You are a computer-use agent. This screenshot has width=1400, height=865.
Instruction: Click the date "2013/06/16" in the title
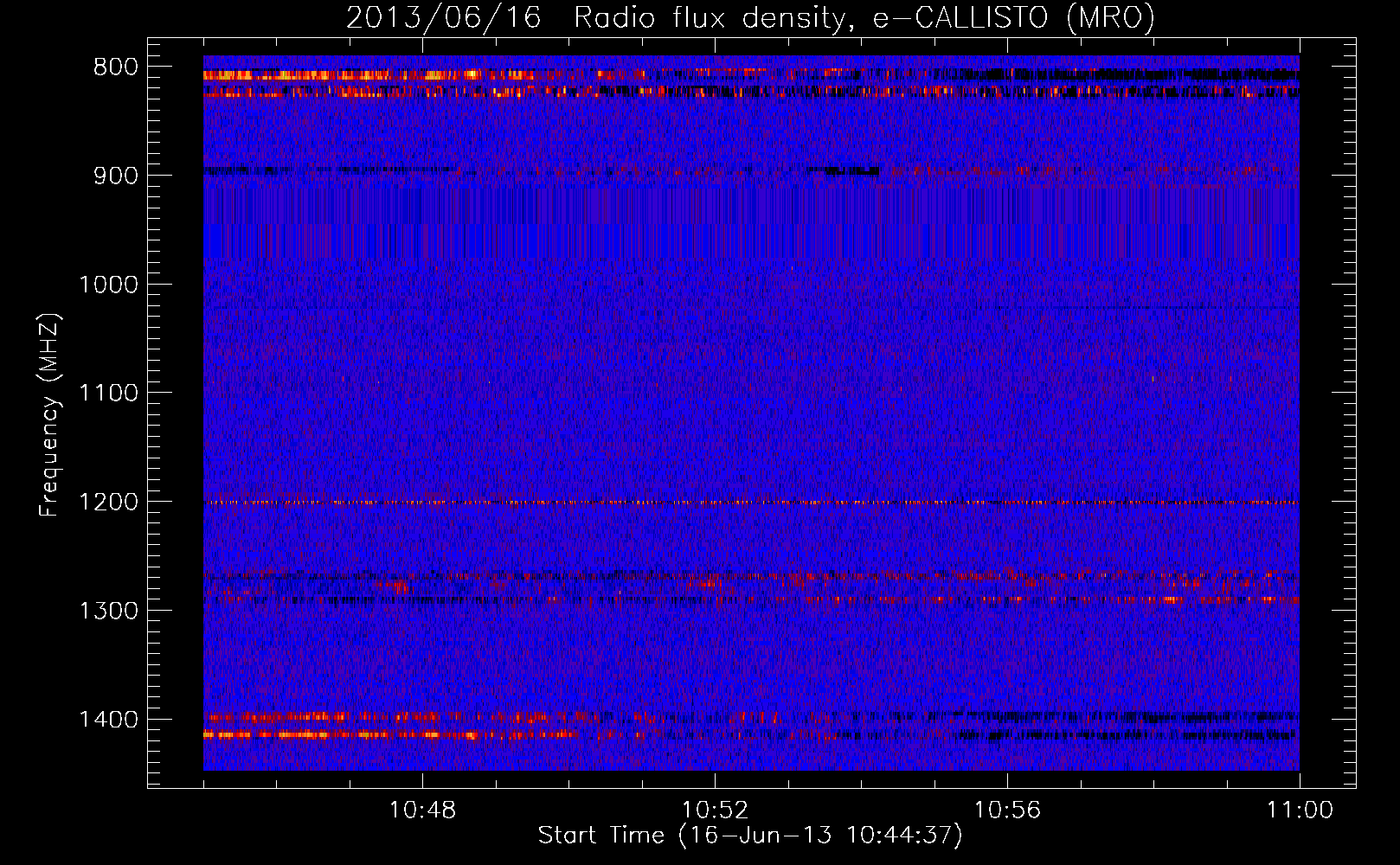click(445, 18)
